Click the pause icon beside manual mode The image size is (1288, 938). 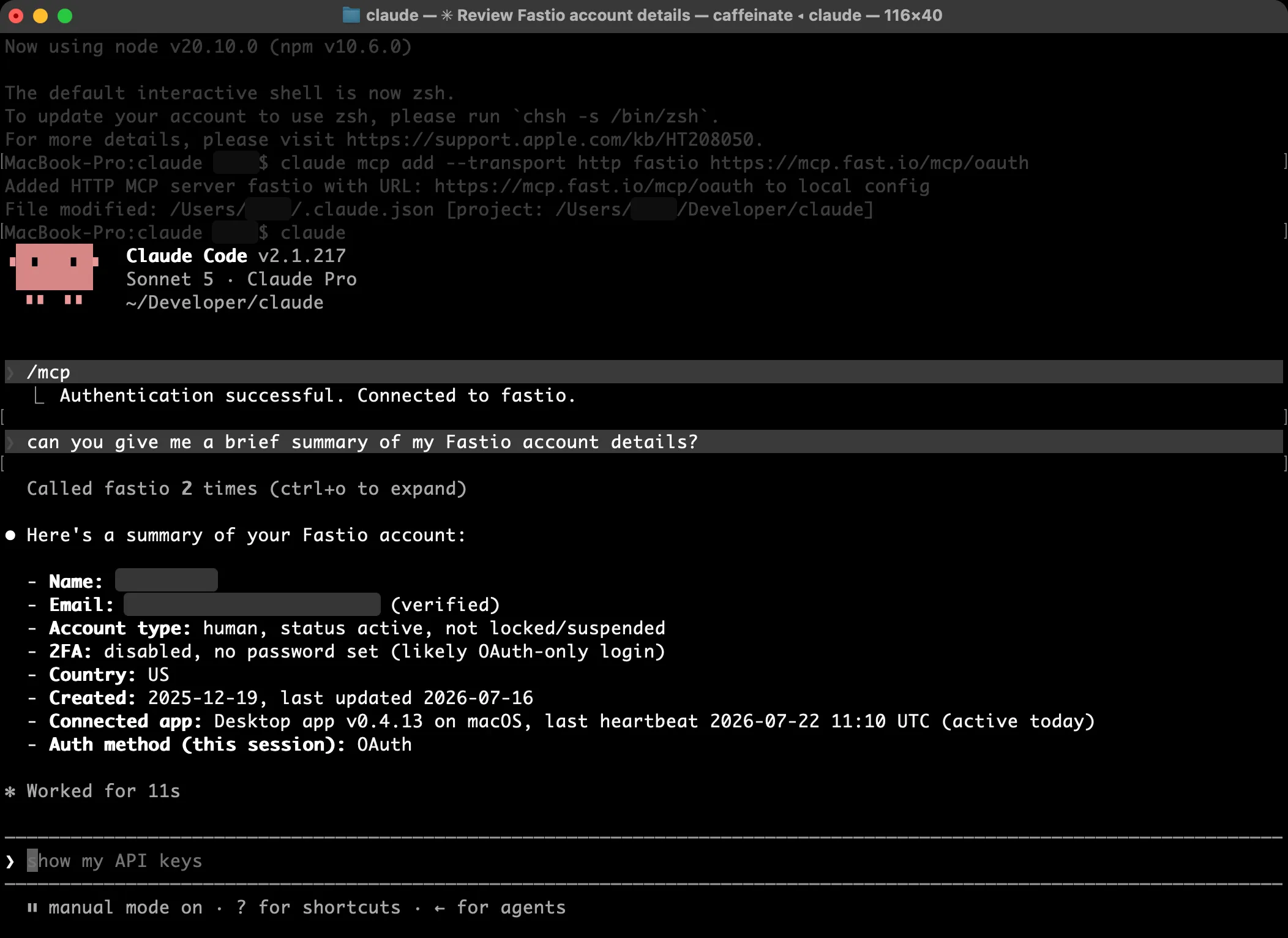[x=32, y=907]
